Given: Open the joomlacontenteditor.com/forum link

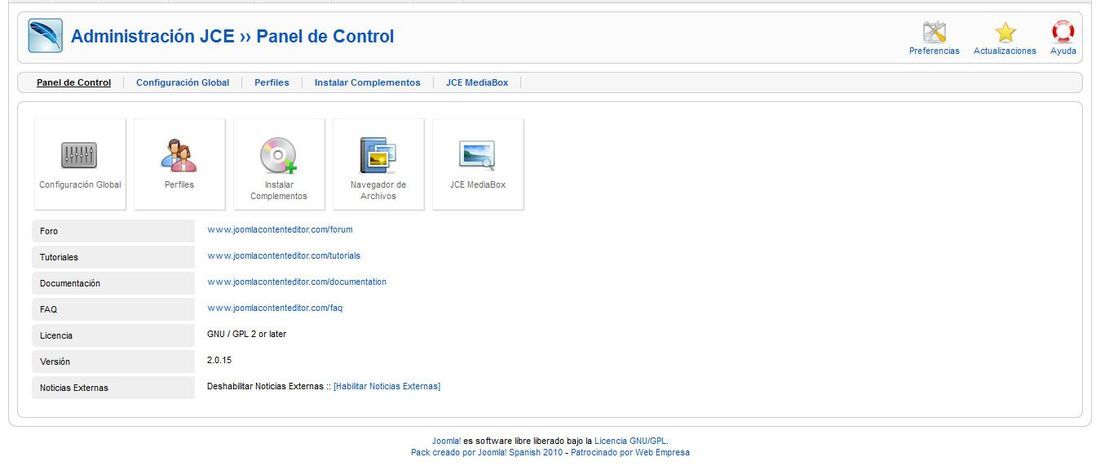Looking at the screenshot, I should (280, 229).
